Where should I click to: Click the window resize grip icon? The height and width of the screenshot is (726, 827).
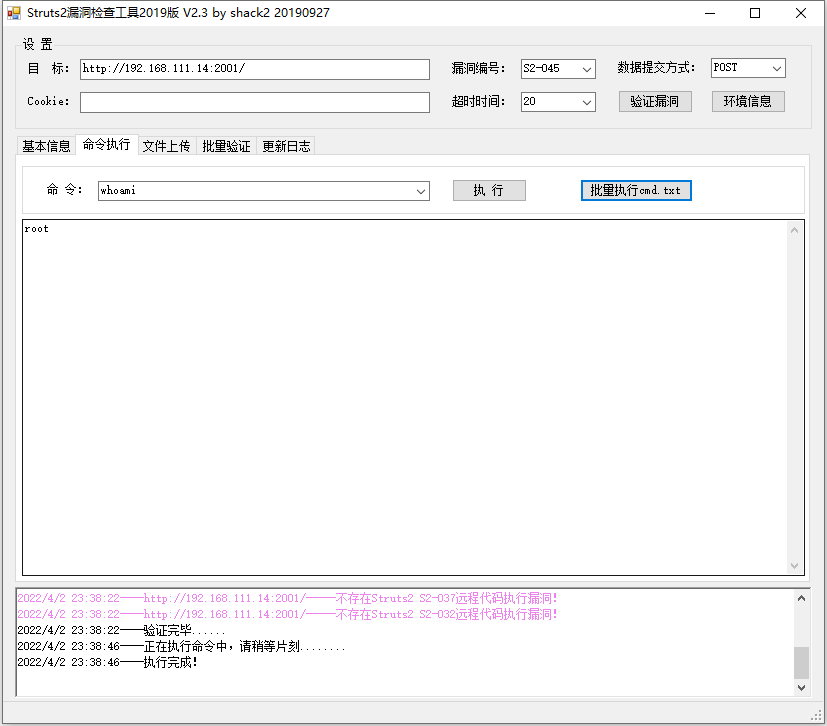coord(818,715)
